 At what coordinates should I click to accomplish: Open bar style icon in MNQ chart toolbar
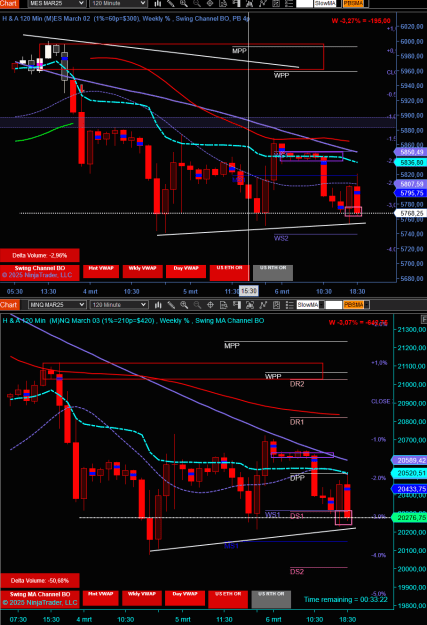158,305
